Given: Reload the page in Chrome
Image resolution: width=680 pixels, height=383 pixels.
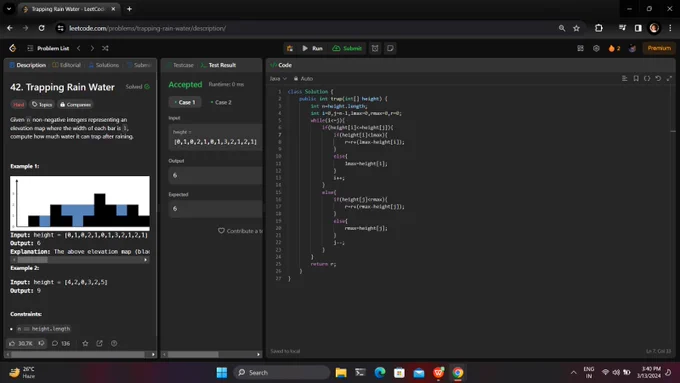Looking at the screenshot, I should (x=41, y=28).
